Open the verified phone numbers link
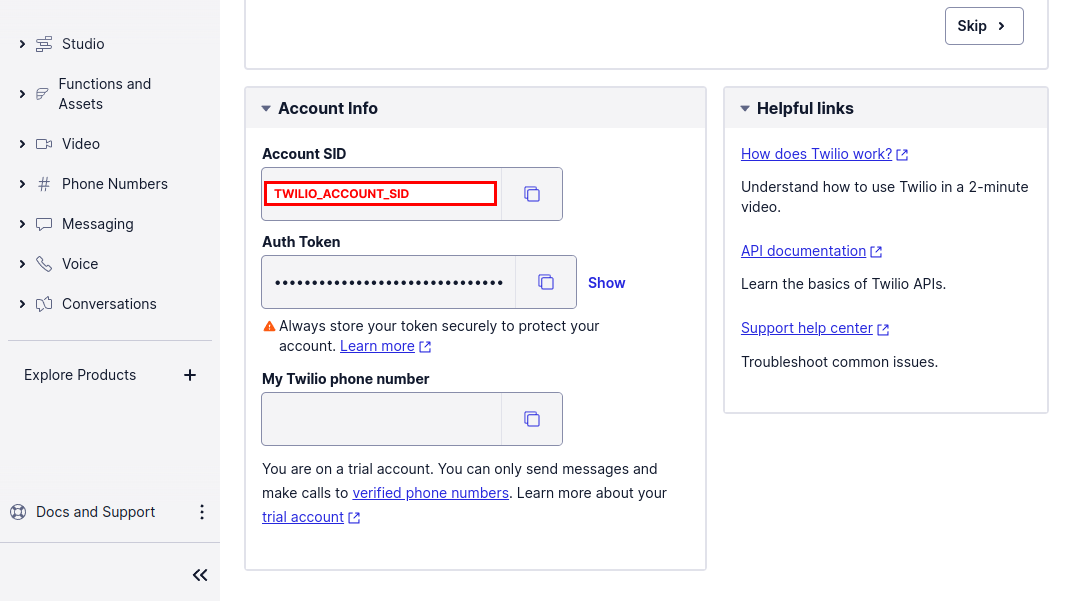Image resolution: width=1068 pixels, height=601 pixels. point(430,493)
